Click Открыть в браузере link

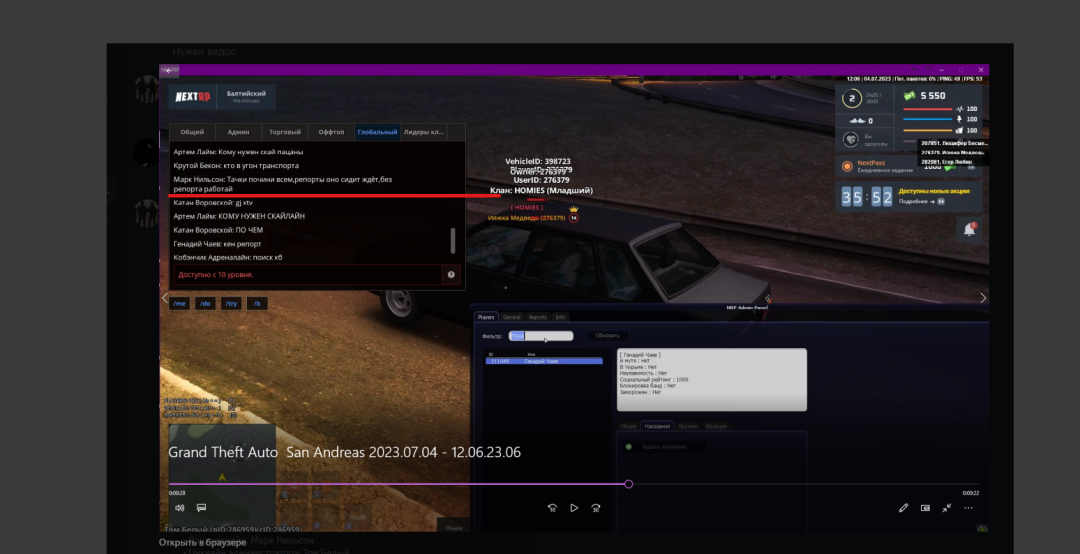[202, 542]
